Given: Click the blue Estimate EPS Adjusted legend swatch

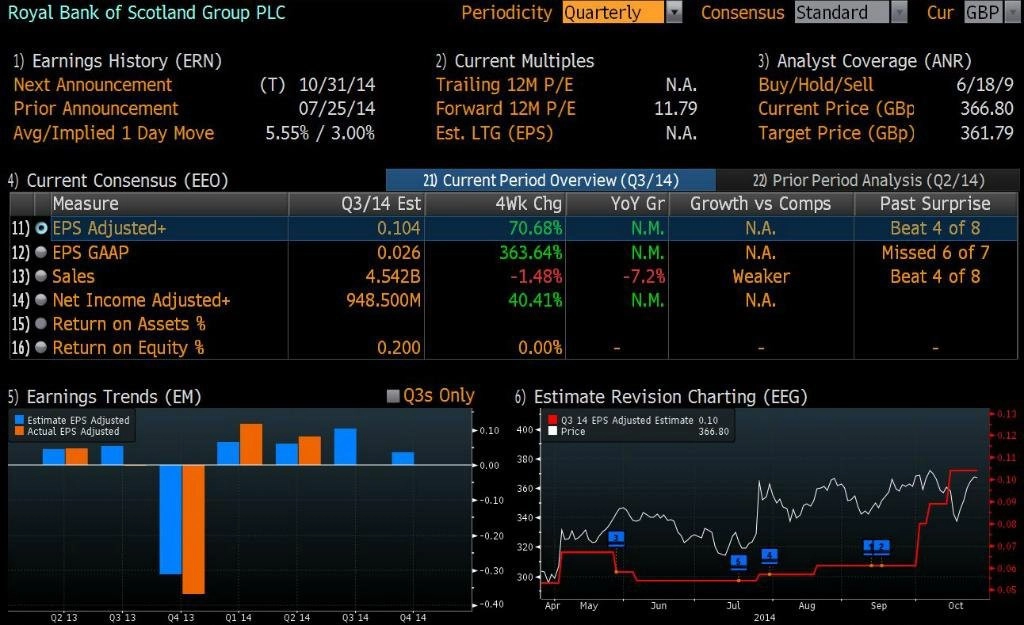Looking at the screenshot, I should (19, 420).
